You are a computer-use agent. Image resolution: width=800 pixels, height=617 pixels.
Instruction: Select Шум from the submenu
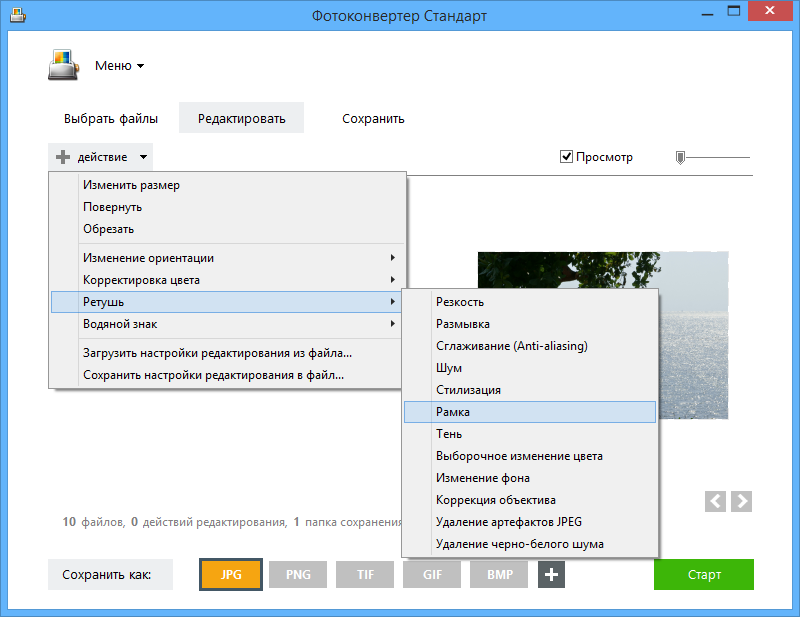tap(530, 367)
